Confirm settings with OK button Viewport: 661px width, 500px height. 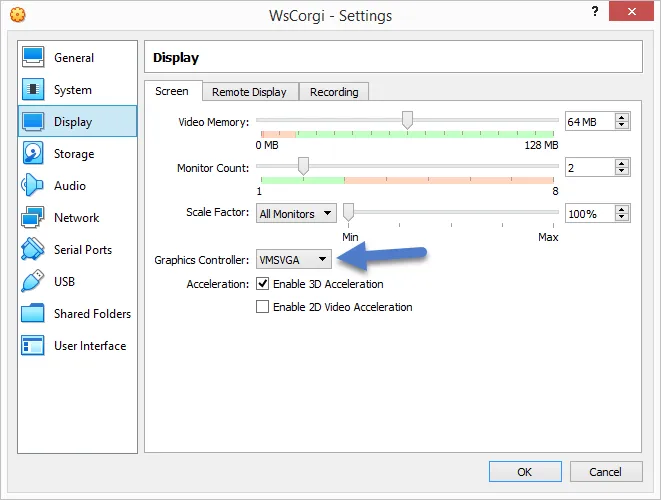click(x=525, y=471)
